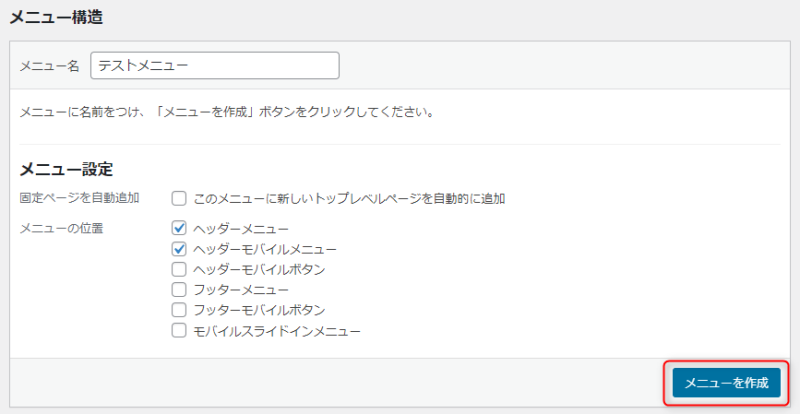The image size is (800, 414).
Task: Click the ヘッダーモバイルメニュー label text
Action: point(264,249)
